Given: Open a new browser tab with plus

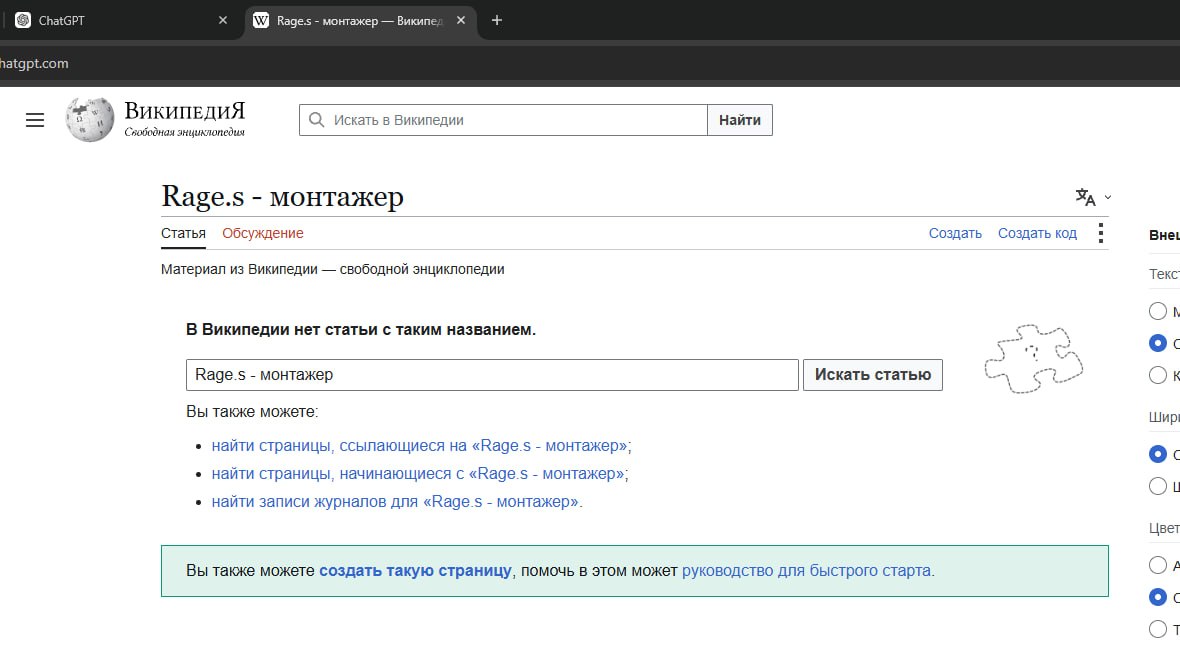Looking at the screenshot, I should pyautogui.click(x=497, y=20).
